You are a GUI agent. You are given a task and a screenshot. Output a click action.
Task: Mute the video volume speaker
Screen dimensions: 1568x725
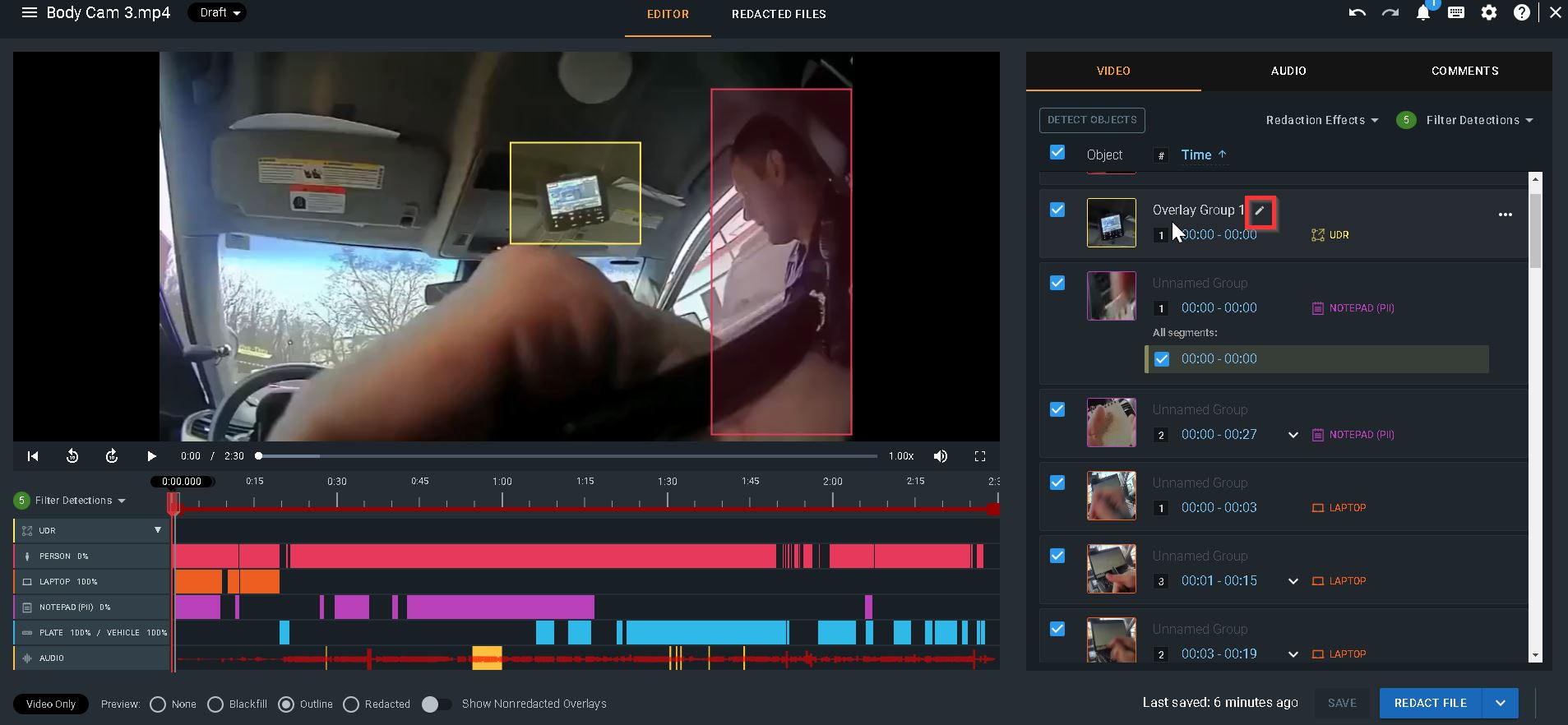click(x=941, y=456)
